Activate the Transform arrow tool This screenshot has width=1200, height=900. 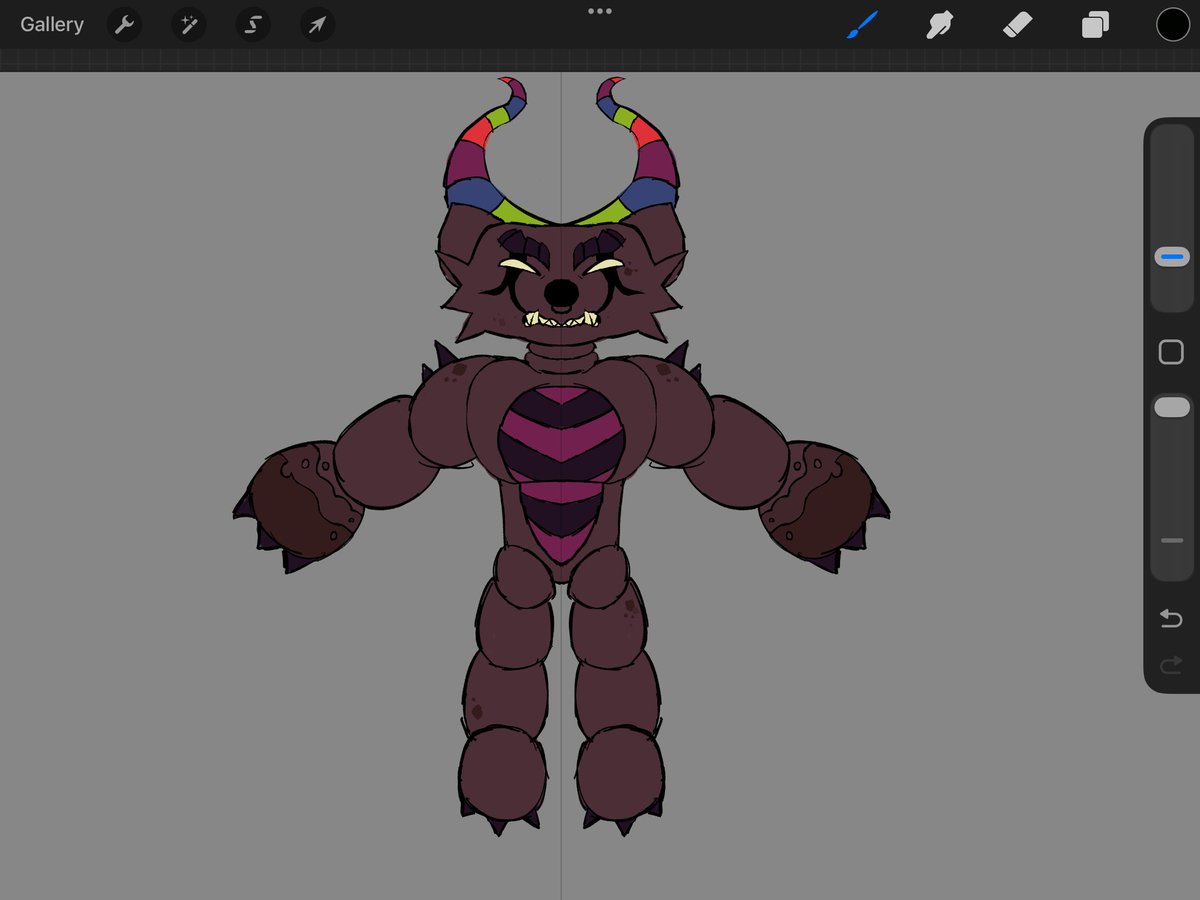[317, 25]
